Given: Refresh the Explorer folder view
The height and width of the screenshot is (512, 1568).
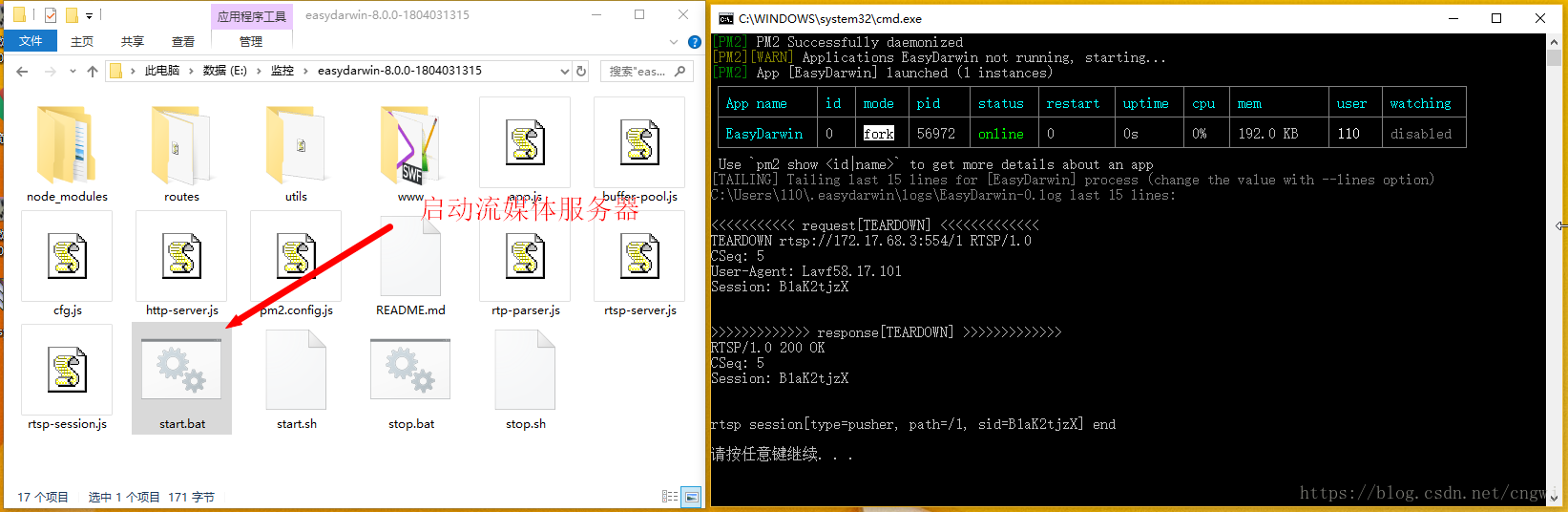Looking at the screenshot, I should click(x=581, y=71).
